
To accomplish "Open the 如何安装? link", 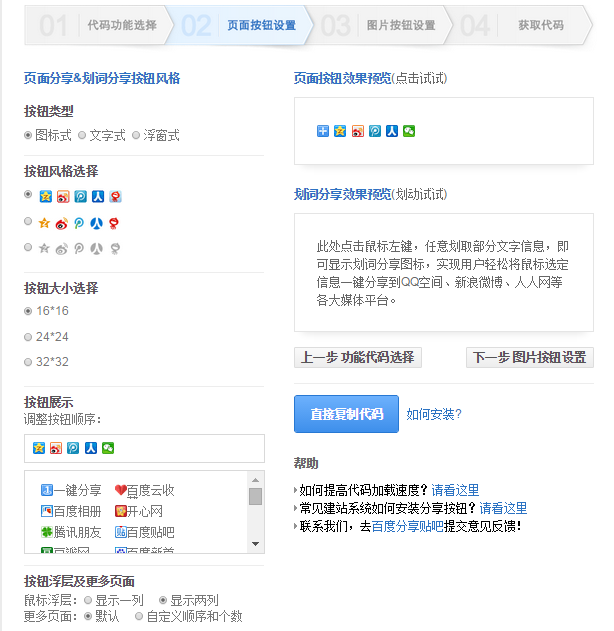I will click(434, 413).
